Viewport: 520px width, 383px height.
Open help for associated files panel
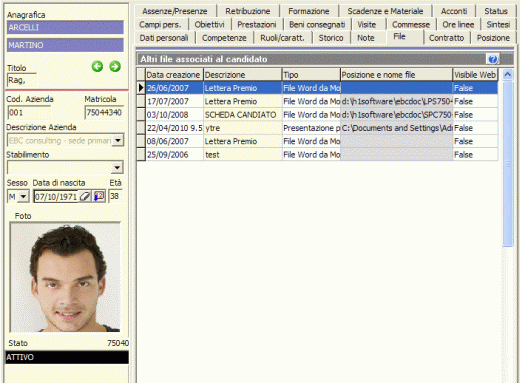pos(493,59)
